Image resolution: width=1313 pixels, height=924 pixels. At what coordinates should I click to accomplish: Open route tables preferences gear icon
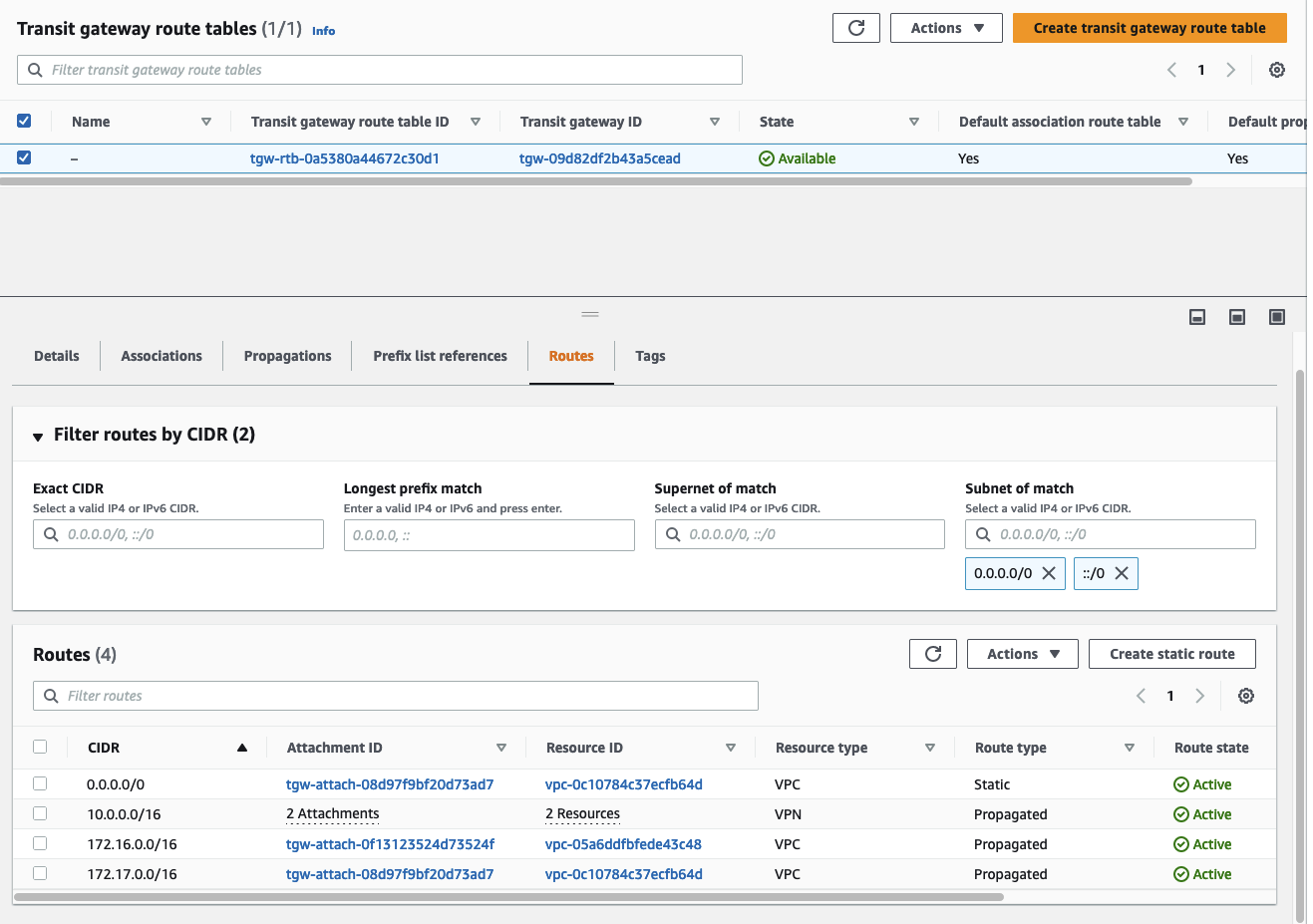pyautogui.click(x=1276, y=70)
